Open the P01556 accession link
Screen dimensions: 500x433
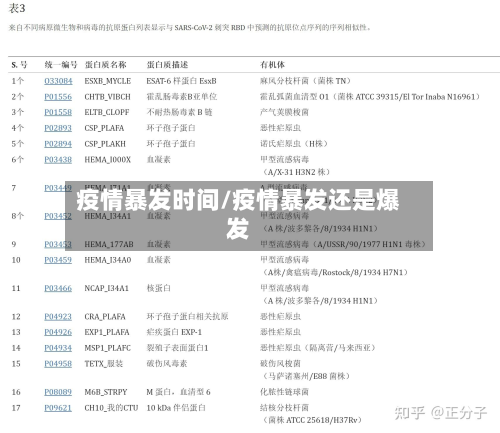58,97
